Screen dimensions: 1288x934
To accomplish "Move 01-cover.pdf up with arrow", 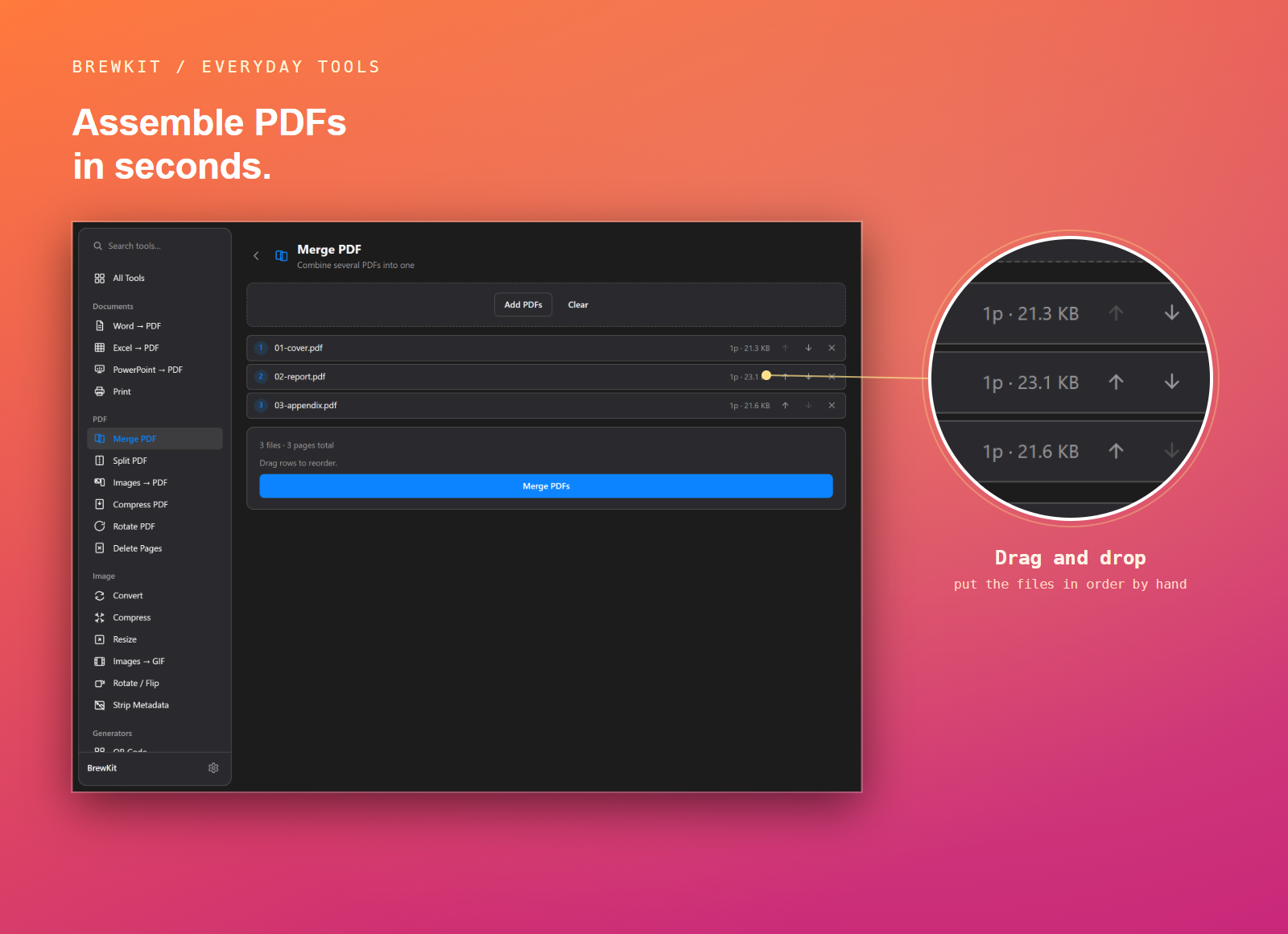I will pyautogui.click(x=785, y=348).
